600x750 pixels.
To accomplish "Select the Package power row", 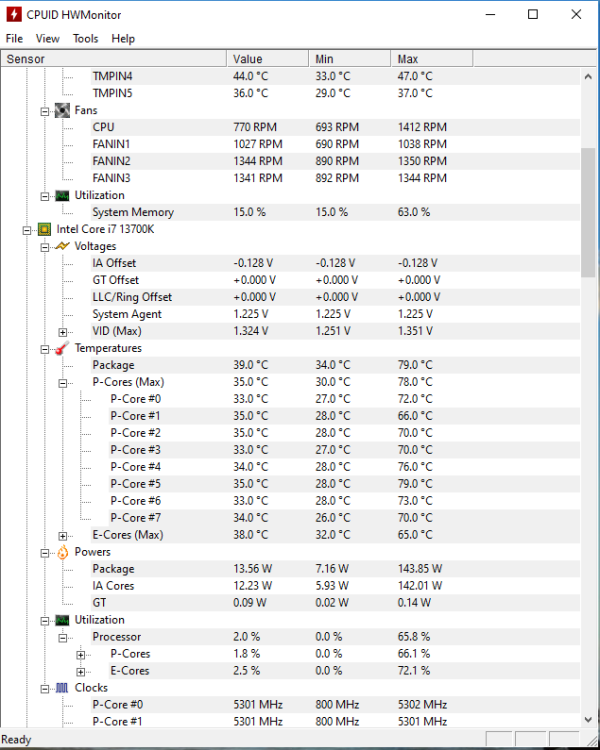I will (335, 569).
